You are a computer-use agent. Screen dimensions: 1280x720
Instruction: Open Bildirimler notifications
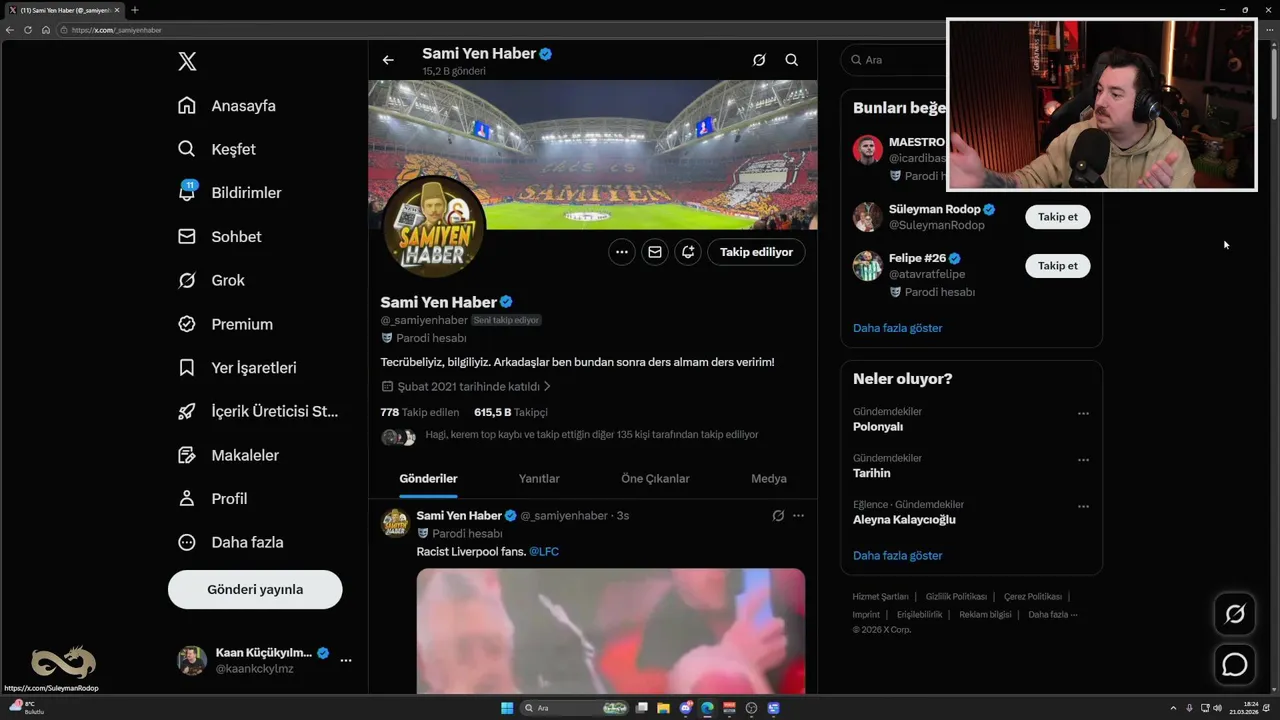click(x=230, y=193)
